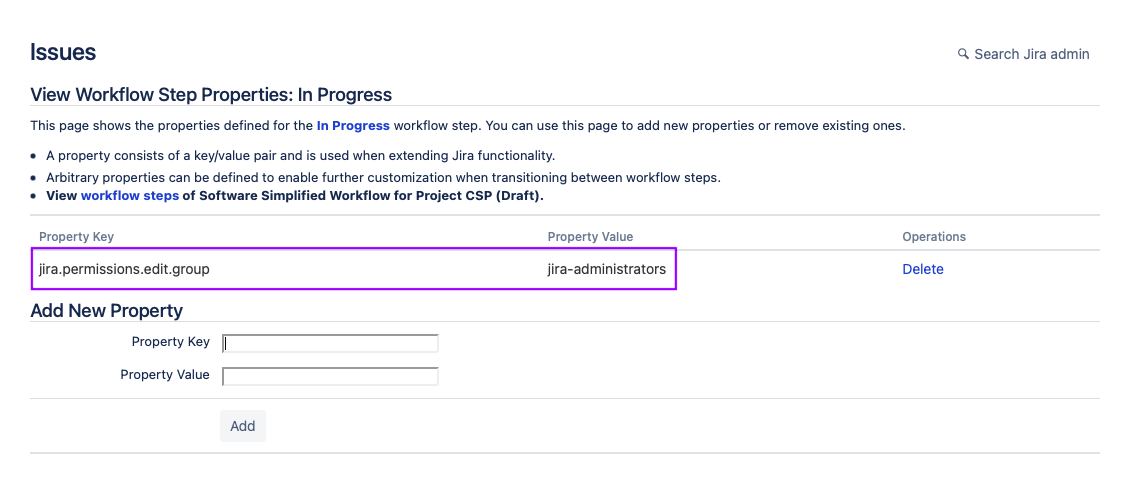
Task: Click the Software Simplified Workflow for Project CSP text
Action: (x=370, y=196)
